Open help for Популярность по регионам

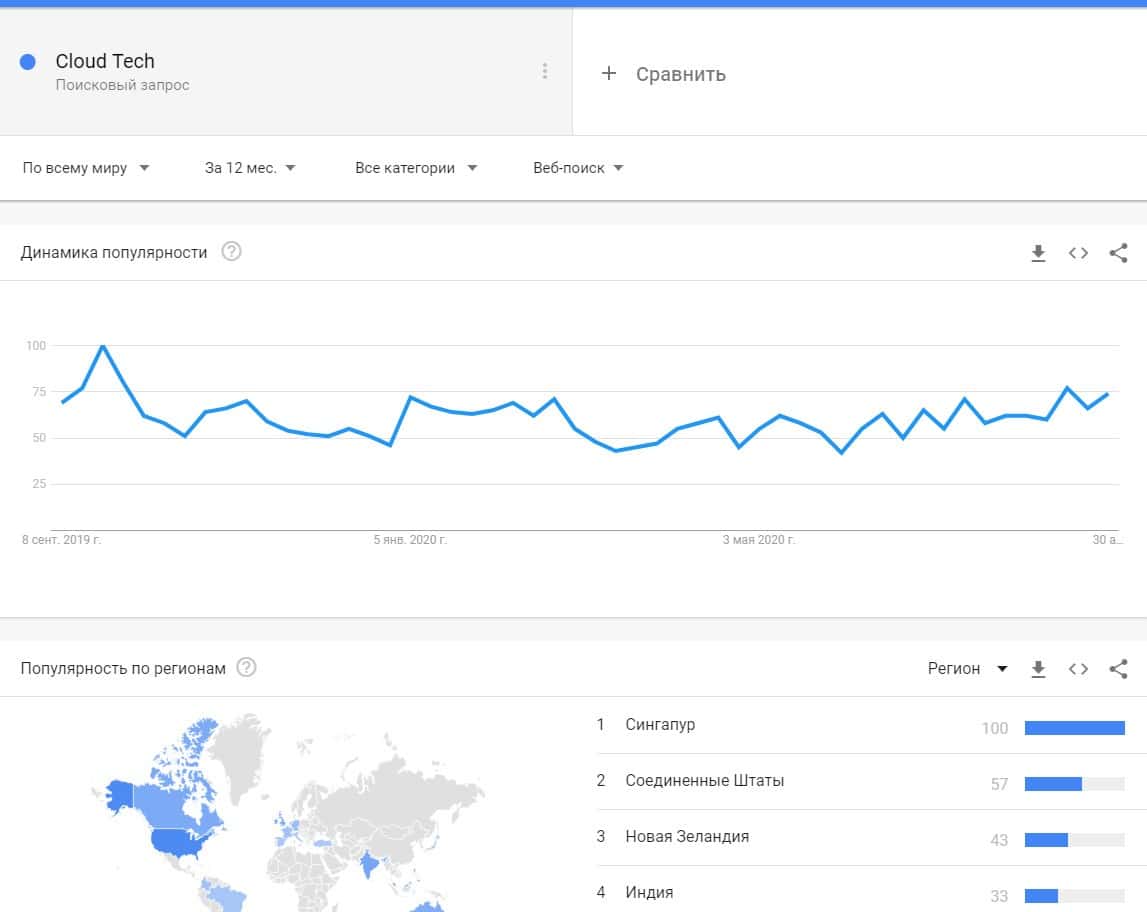(x=246, y=667)
